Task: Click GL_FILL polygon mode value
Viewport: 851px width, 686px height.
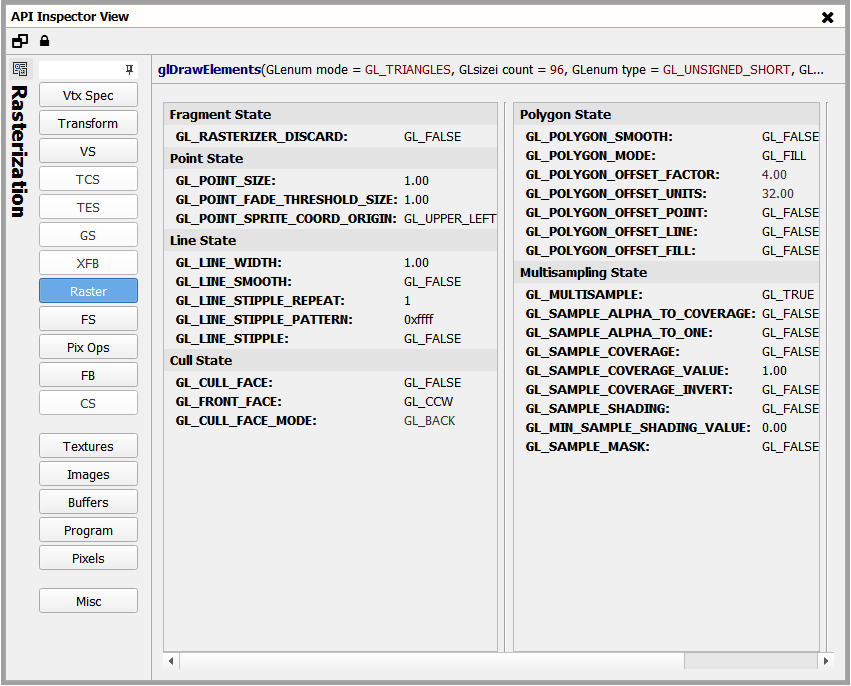Action: [784, 156]
